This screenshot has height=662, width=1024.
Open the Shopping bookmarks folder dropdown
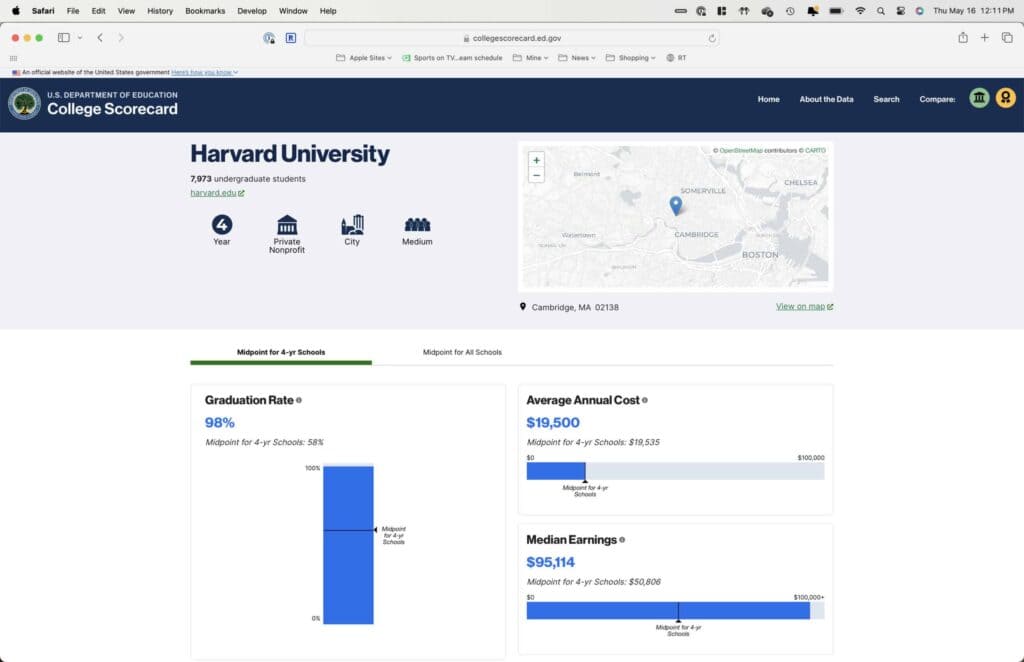(630, 57)
